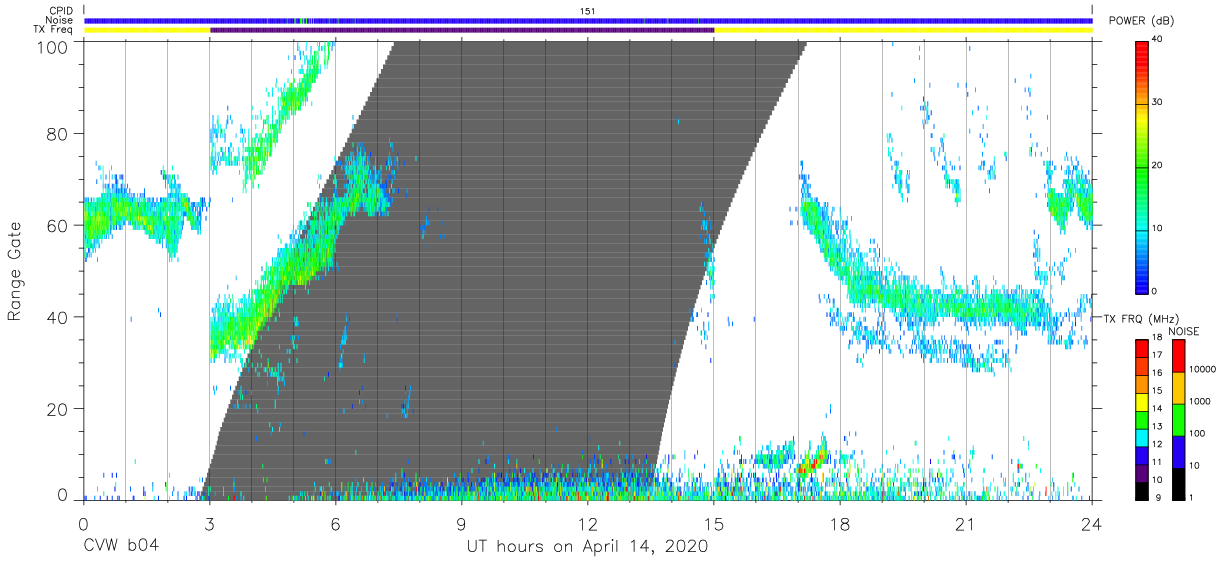The width and height of the screenshot is (1228, 567).
Task: Click the x-axis tick label '24'
Action: (1092, 523)
